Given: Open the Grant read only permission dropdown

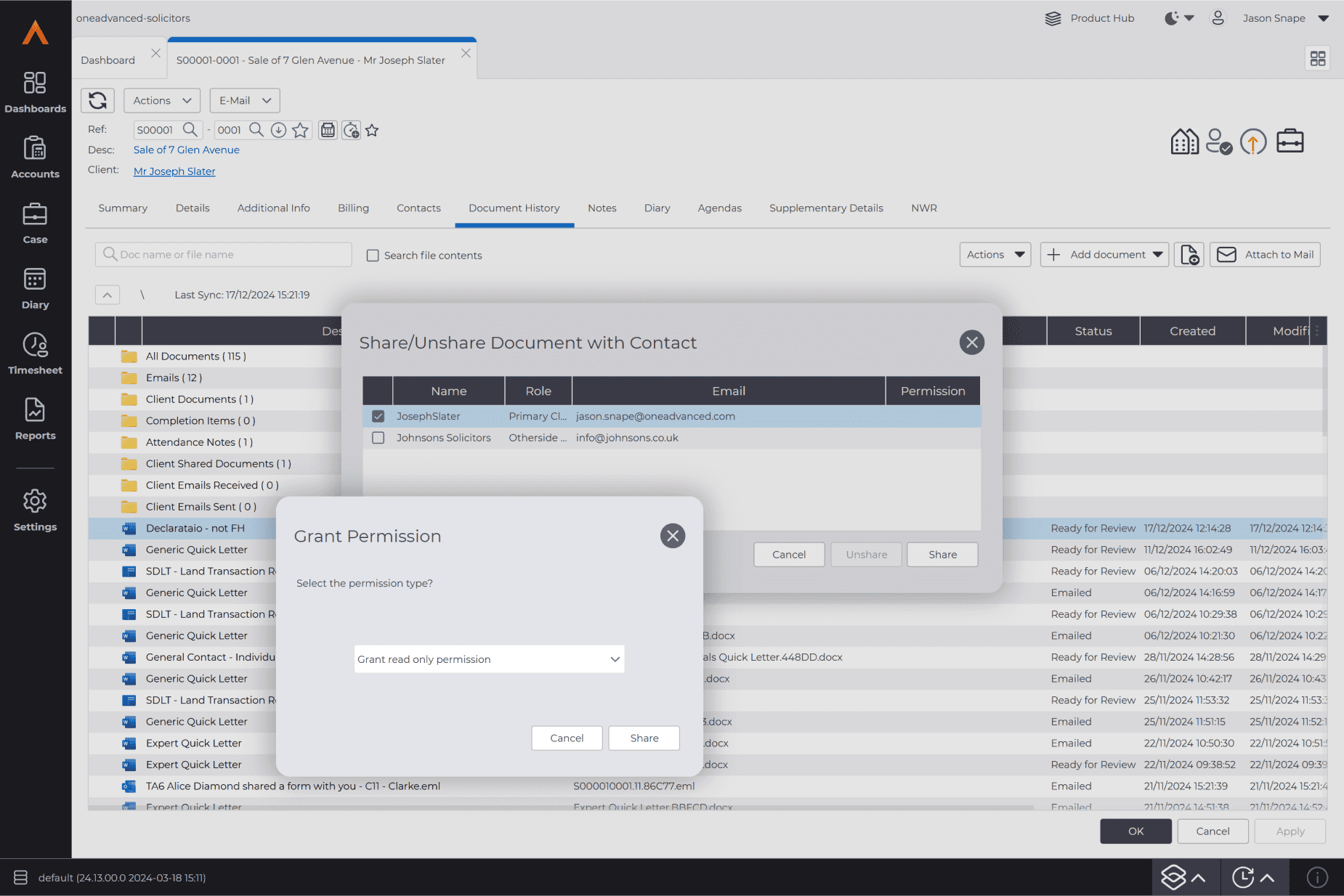Looking at the screenshot, I should click(x=489, y=659).
